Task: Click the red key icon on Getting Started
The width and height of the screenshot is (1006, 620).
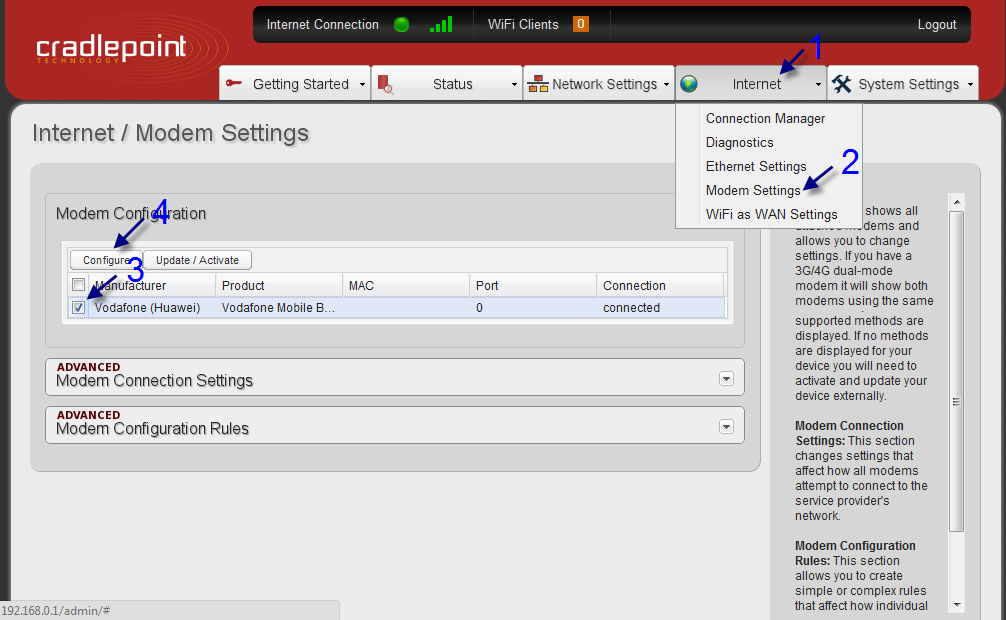Action: coord(234,83)
